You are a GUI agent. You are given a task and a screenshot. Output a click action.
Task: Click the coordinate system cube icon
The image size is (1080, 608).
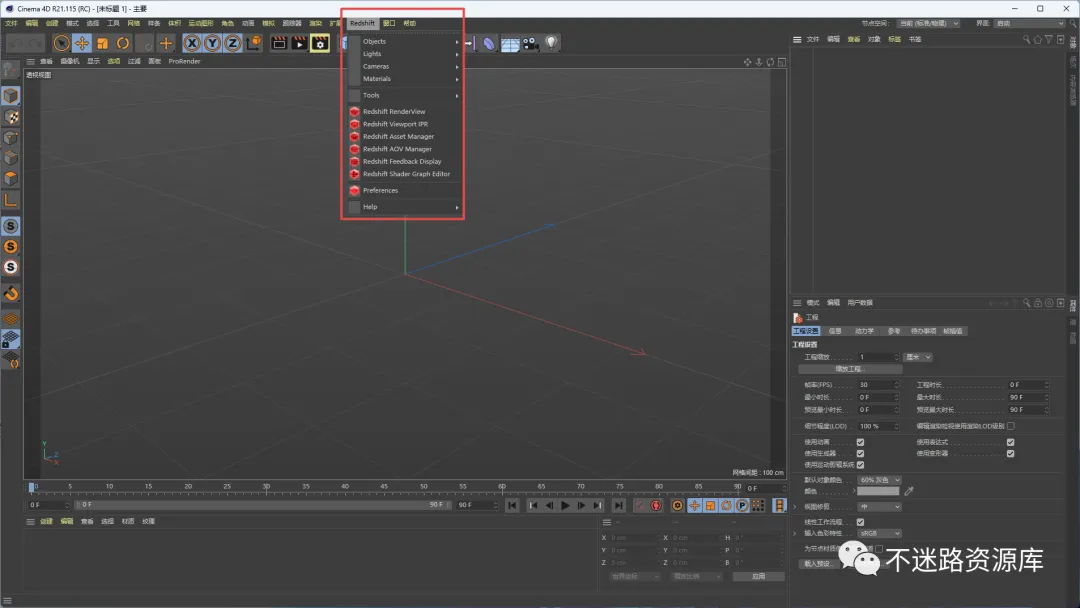253,43
